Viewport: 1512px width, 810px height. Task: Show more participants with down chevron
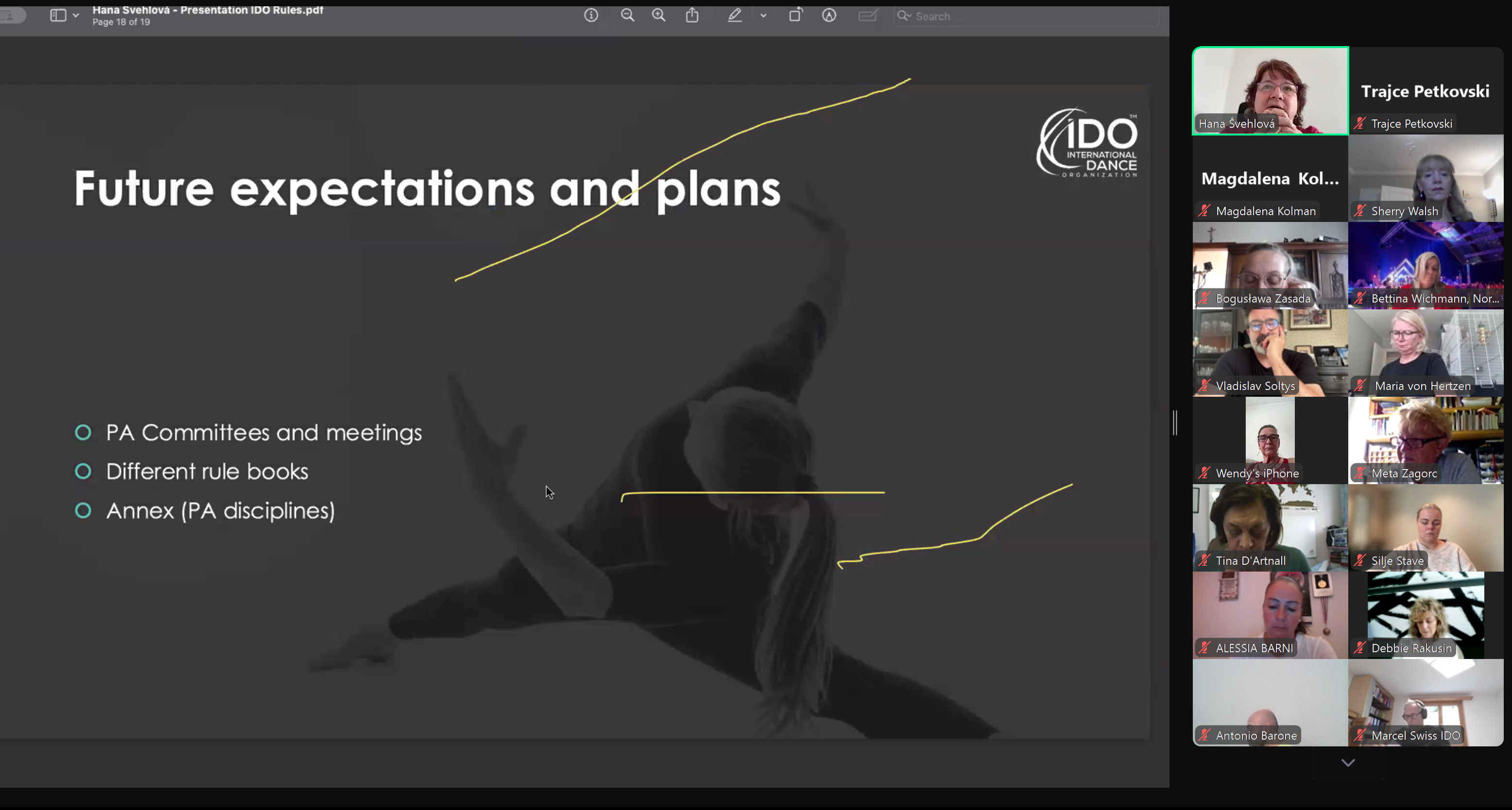pos(1348,762)
